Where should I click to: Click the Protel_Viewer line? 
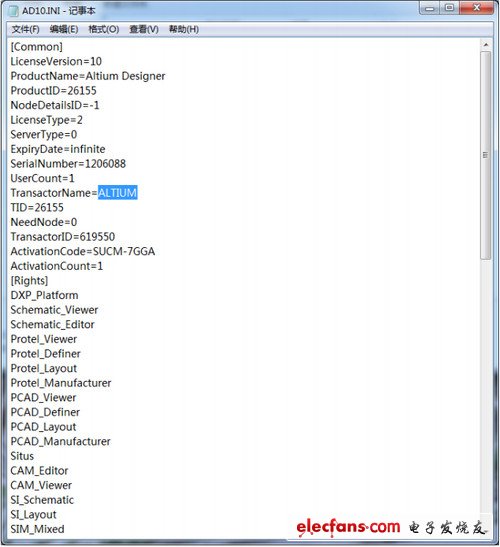coord(44,339)
